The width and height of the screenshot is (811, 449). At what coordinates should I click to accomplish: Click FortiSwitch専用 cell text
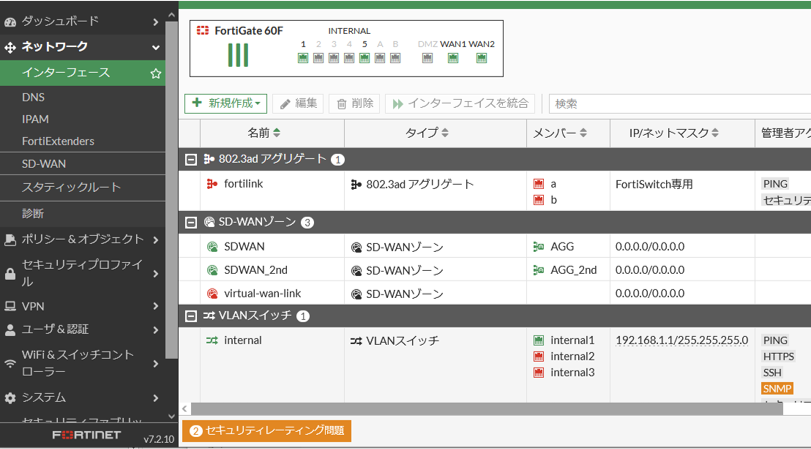coord(654,184)
